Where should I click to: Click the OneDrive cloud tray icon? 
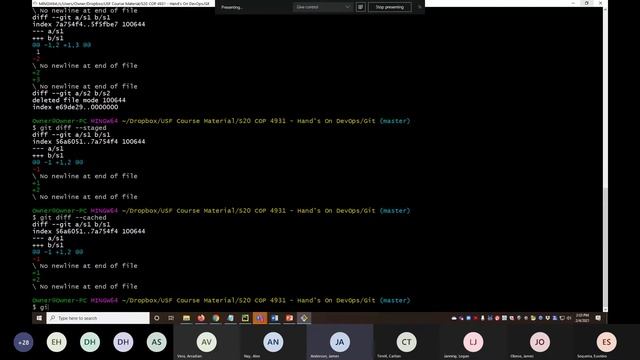point(454,318)
